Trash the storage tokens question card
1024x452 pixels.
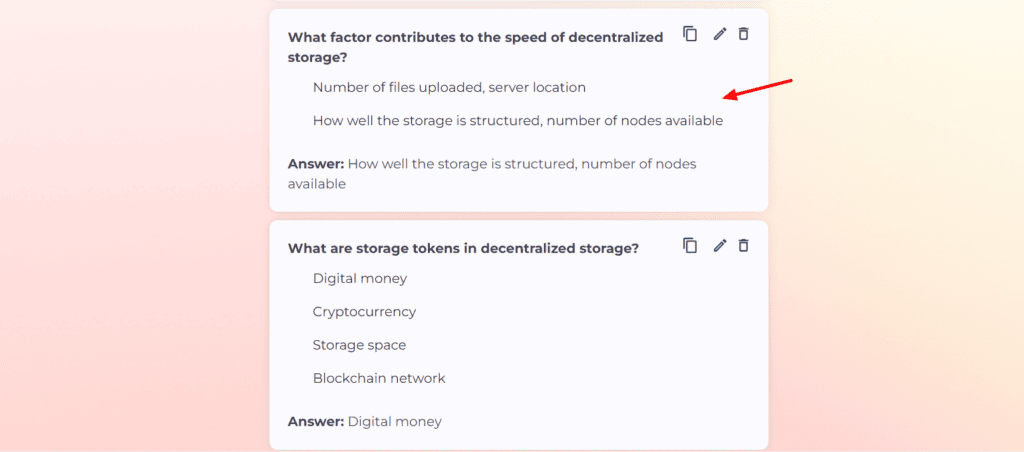point(743,245)
